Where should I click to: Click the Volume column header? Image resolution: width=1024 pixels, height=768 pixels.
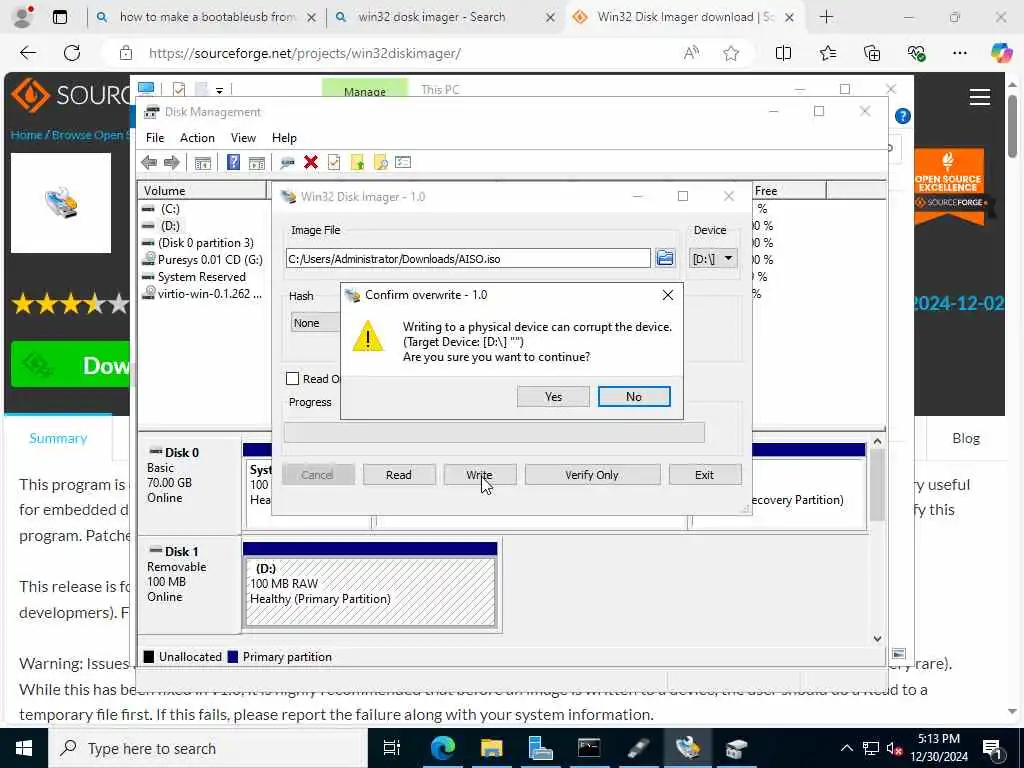[202, 191]
